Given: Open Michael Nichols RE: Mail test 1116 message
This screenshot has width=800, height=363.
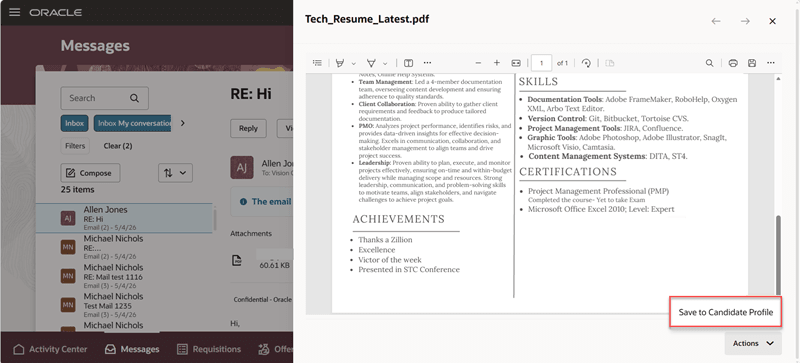Looking at the screenshot, I should tap(124, 277).
